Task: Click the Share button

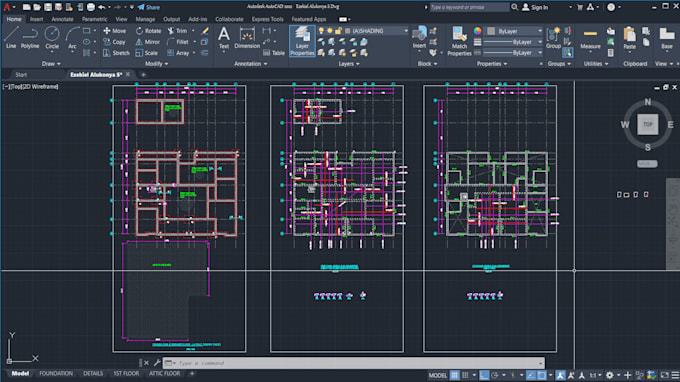Action: [x=149, y=7]
